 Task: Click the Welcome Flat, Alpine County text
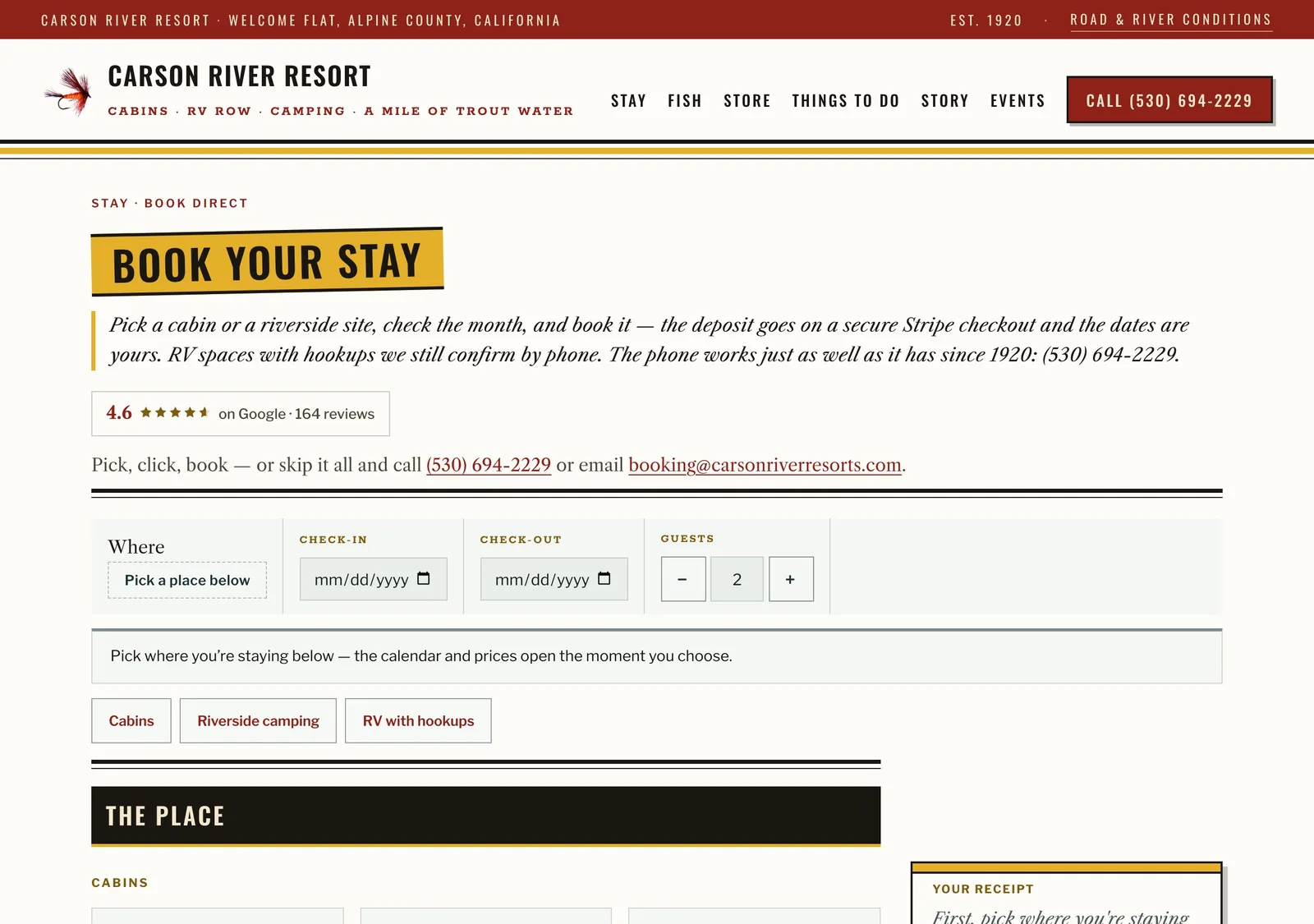point(394,21)
